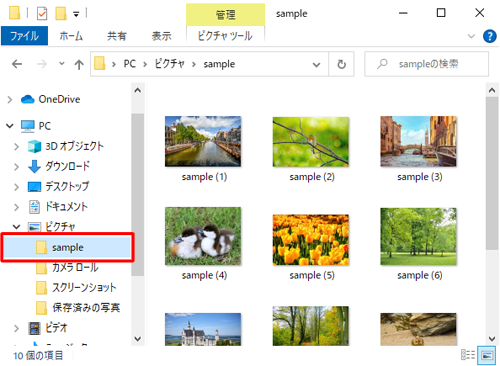Expand the ドキュメント node
Viewport: 500px width, 366px height.
tap(16, 207)
